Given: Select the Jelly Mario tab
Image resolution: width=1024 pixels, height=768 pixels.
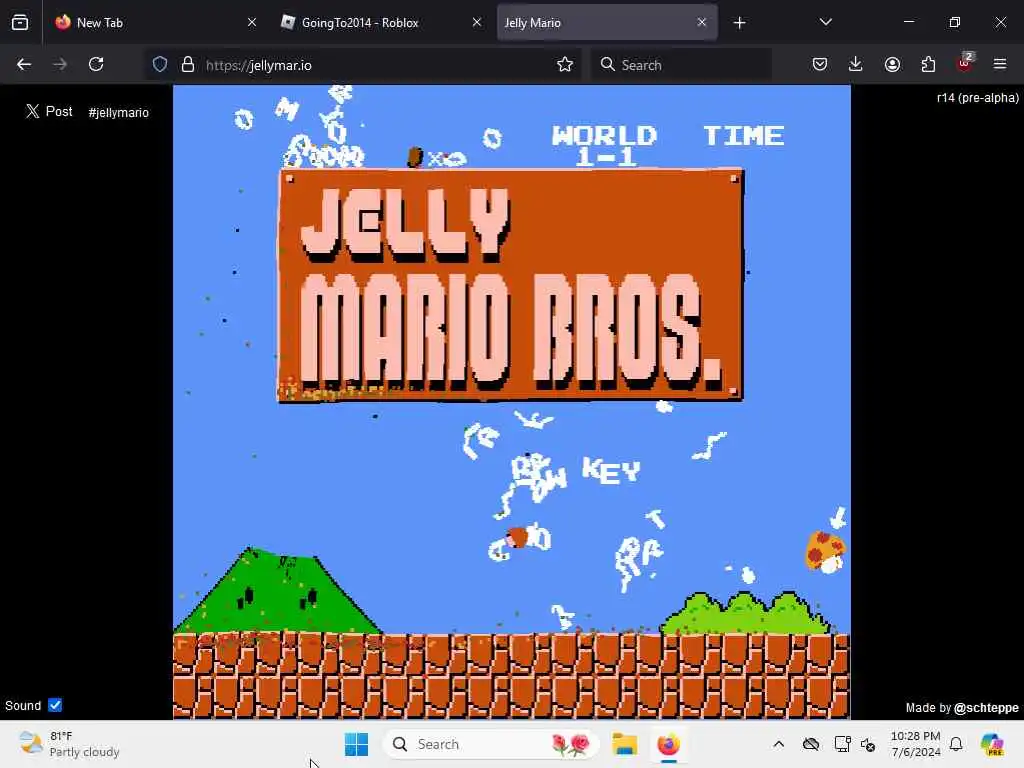Looking at the screenshot, I should (607, 22).
